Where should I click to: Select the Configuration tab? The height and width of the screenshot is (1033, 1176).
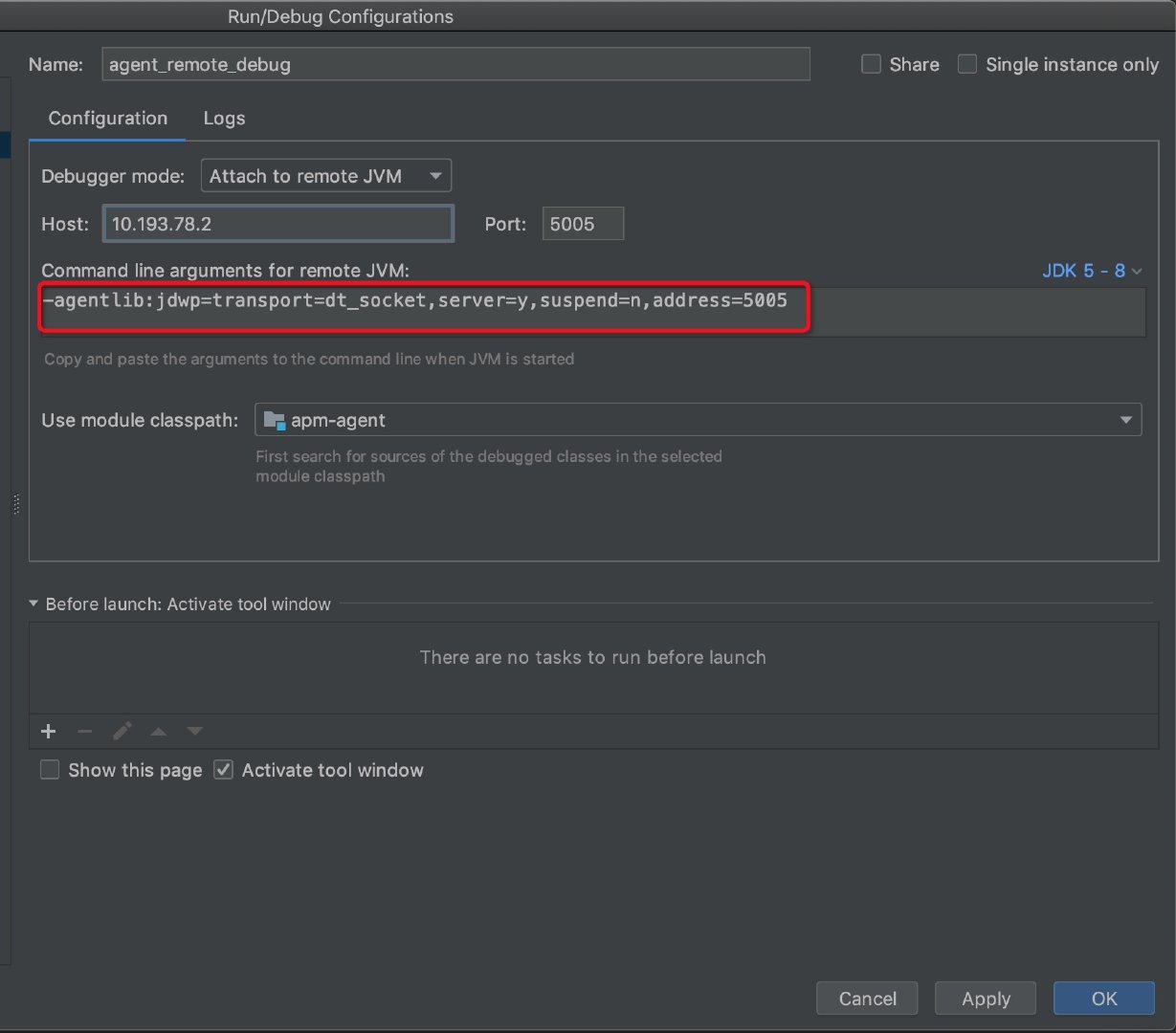107,119
